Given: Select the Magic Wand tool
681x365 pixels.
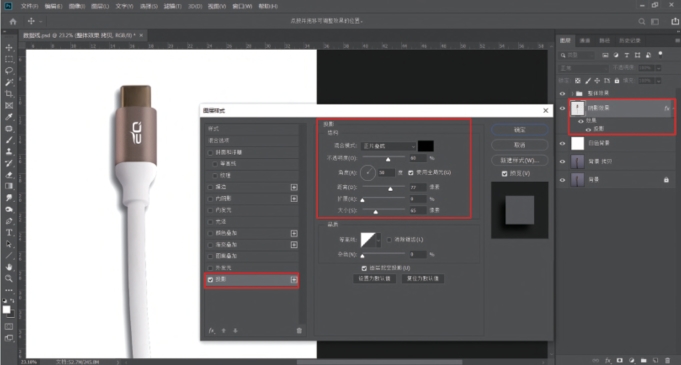Looking at the screenshot, I should point(9,82).
